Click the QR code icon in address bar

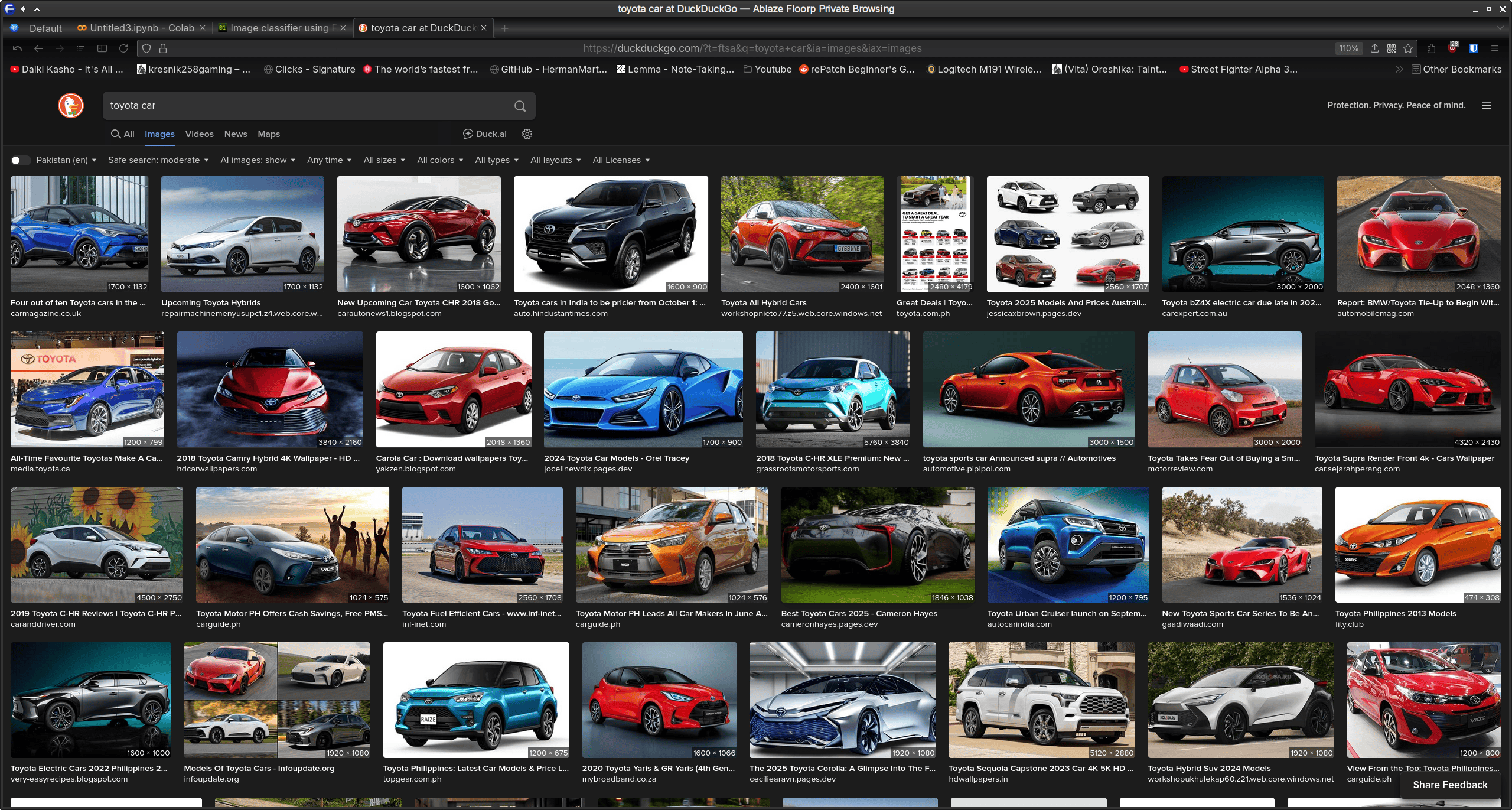click(x=1392, y=48)
